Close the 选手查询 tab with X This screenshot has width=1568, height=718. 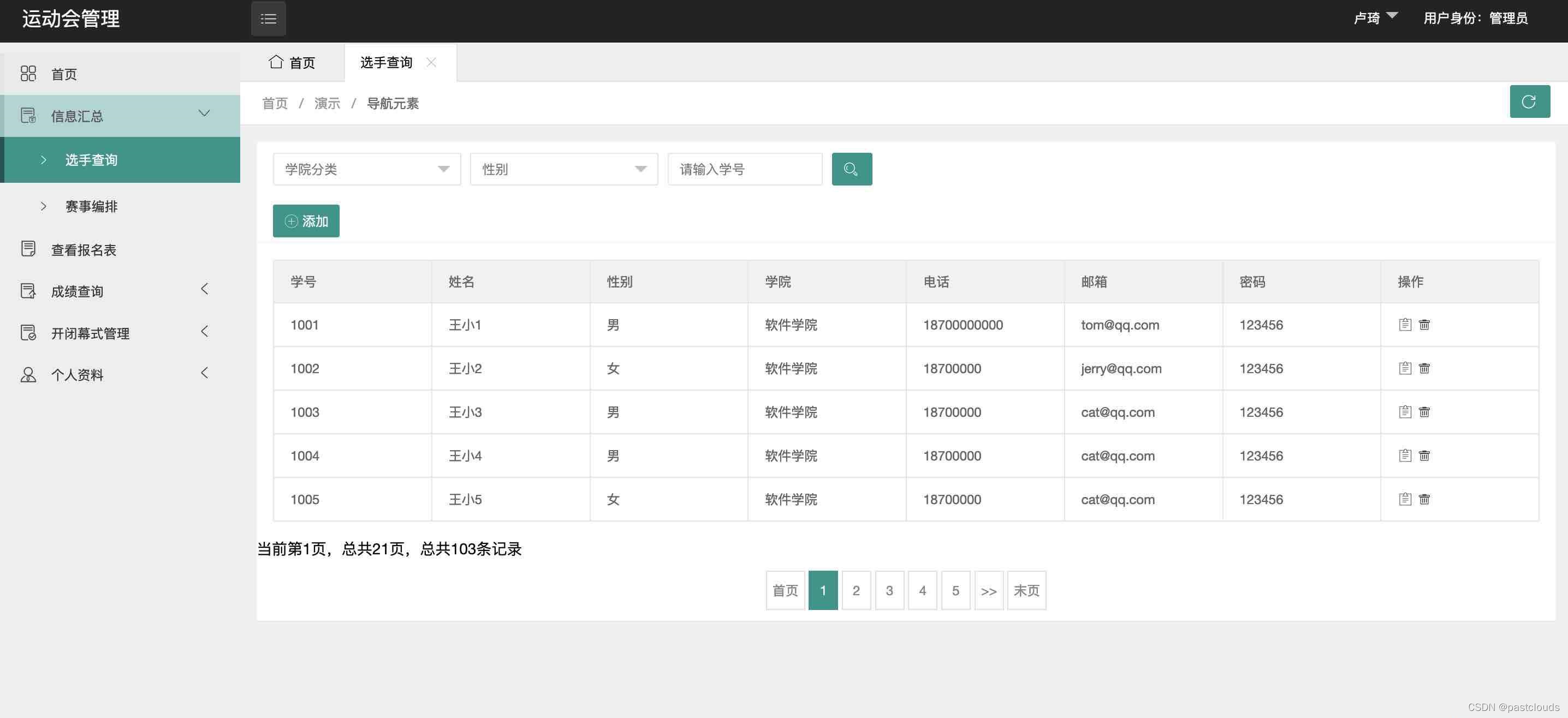[x=431, y=63]
